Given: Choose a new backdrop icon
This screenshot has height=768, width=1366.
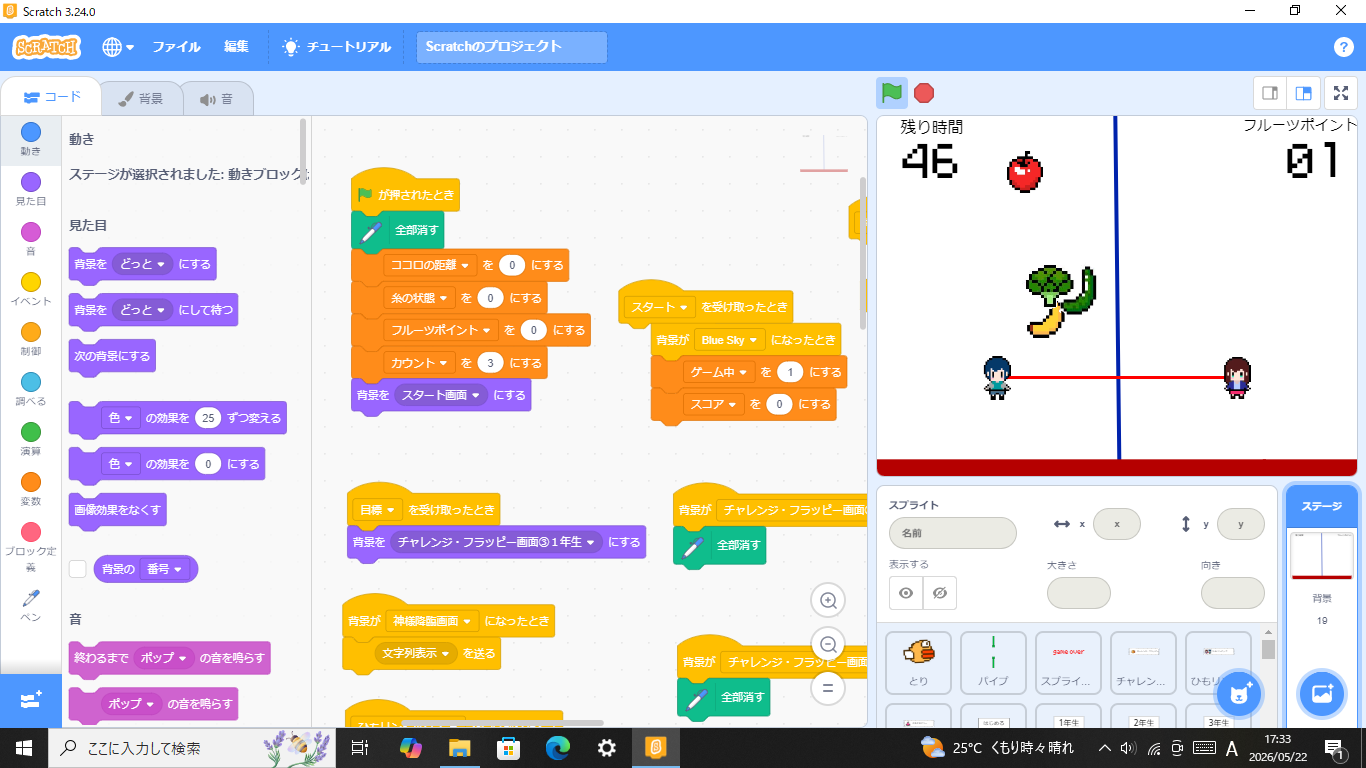Looking at the screenshot, I should click(1322, 693).
